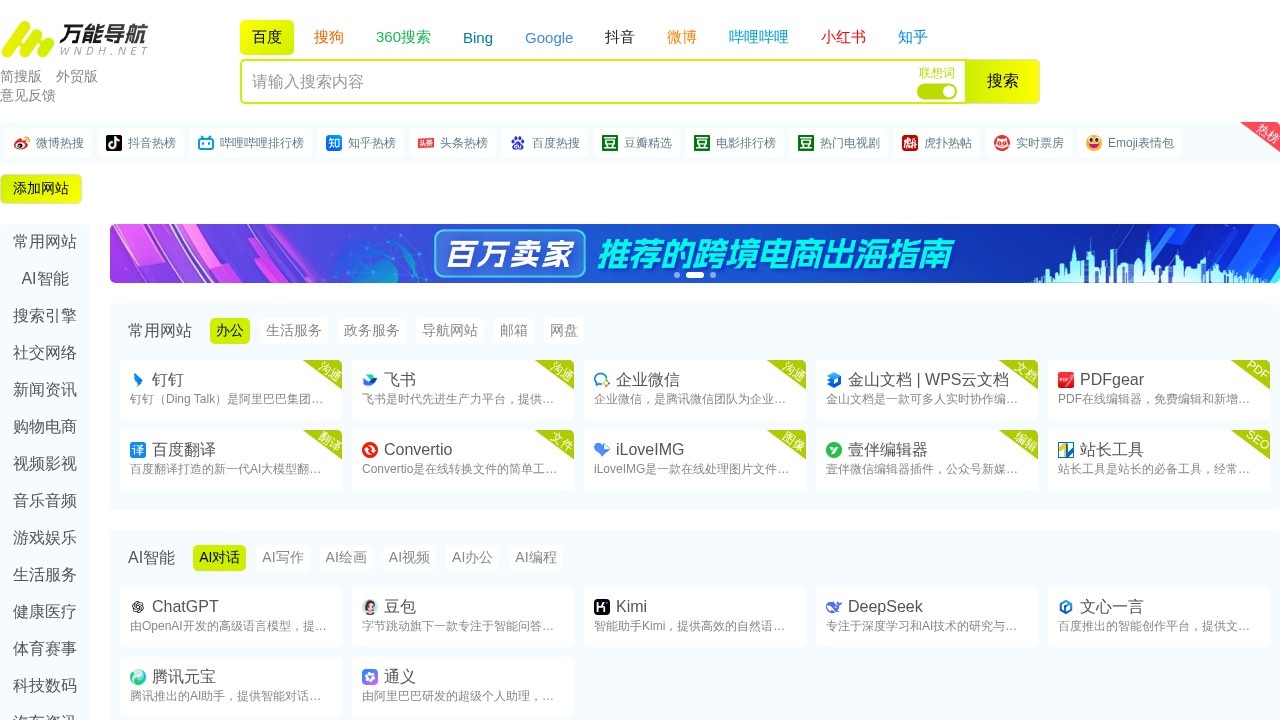This screenshot has height=720, width=1280.
Task: Switch to AI视频 tab
Action: (x=409, y=557)
